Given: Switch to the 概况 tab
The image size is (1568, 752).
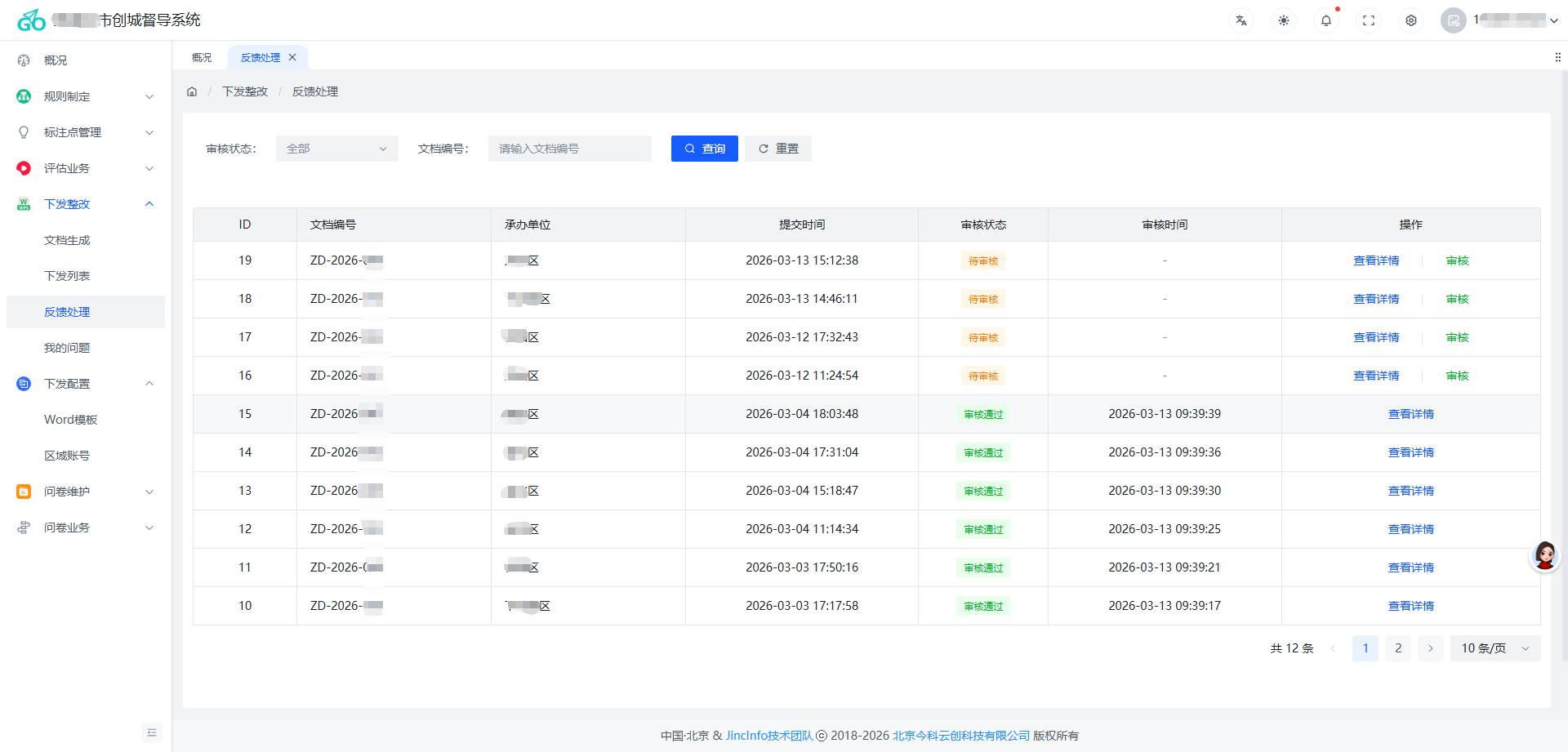Looking at the screenshot, I should click(202, 57).
